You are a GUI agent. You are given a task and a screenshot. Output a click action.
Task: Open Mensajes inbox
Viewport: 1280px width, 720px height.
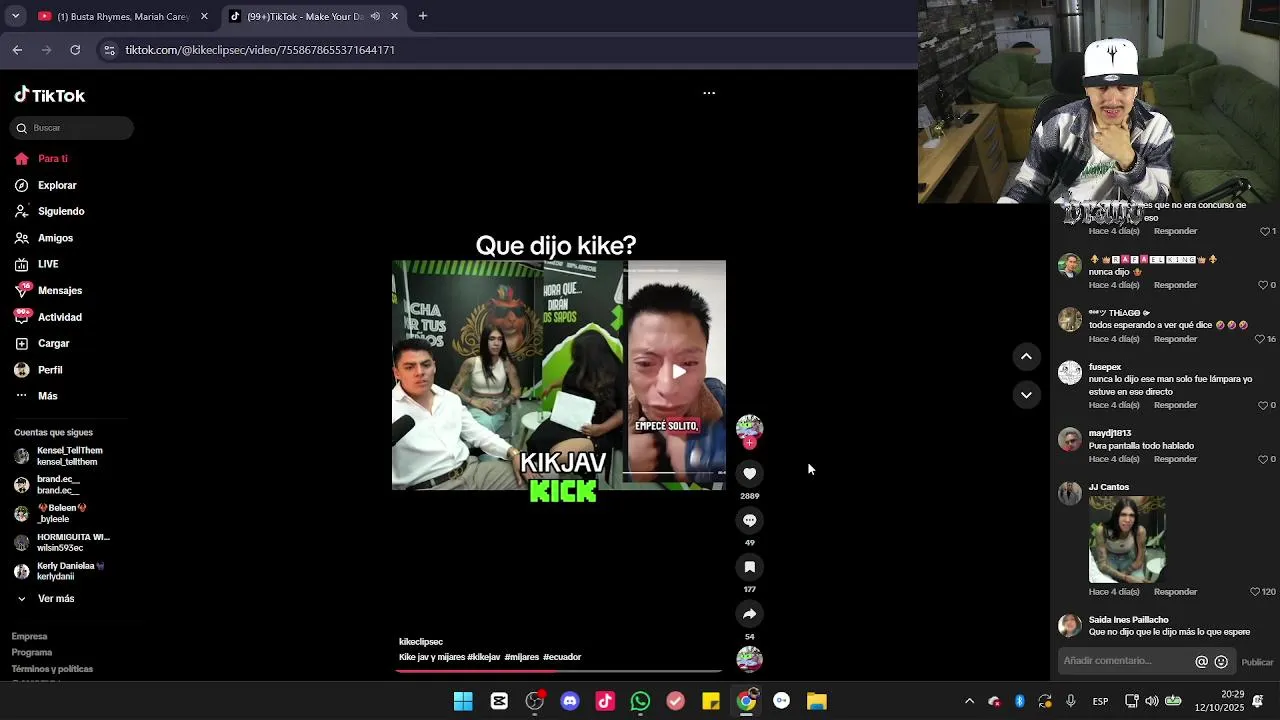click(x=60, y=290)
